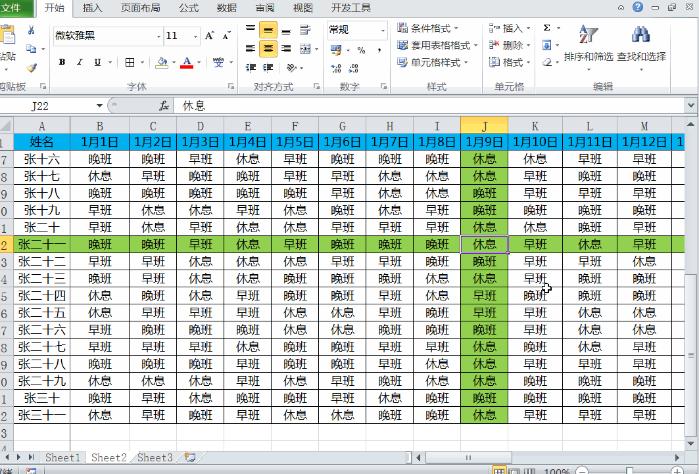This screenshot has width=699, height=474.
Task: Click the text orientation icon
Action: pos(292,67)
